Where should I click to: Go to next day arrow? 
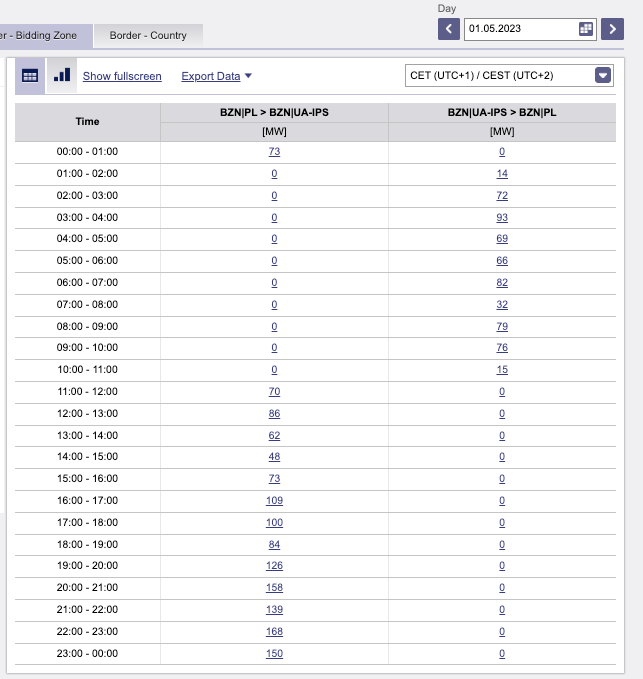click(612, 29)
